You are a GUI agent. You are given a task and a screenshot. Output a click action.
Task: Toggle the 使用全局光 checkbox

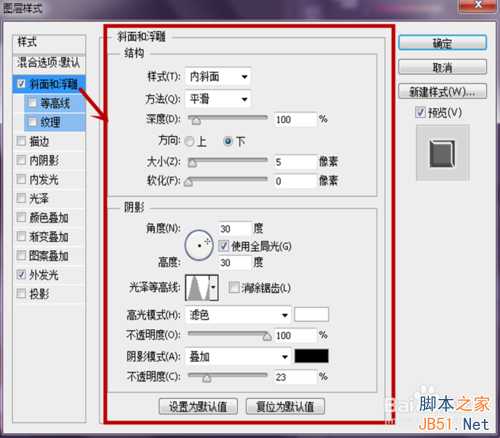(x=224, y=246)
